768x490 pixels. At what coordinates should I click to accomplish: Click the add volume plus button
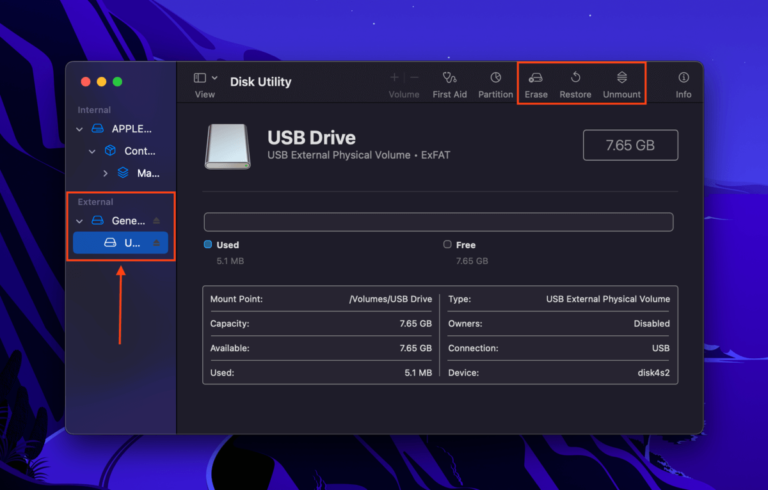pyautogui.click(x=394, y=77)
